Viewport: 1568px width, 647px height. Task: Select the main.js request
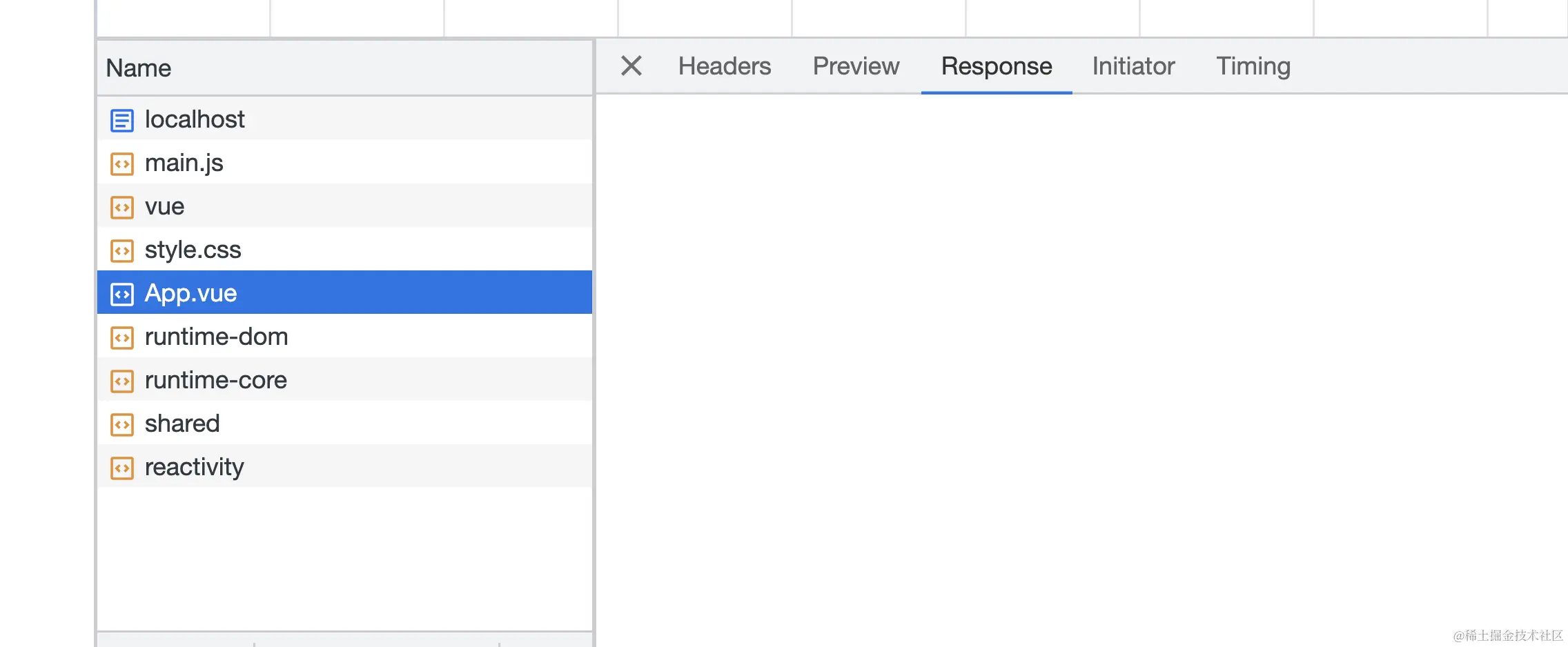345,162
